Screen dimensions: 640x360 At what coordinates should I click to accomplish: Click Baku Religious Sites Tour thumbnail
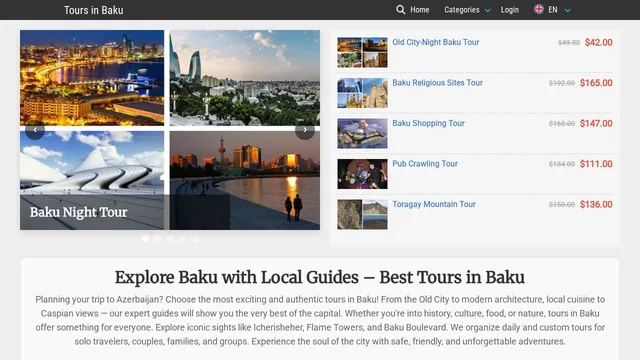coord(362,93)
